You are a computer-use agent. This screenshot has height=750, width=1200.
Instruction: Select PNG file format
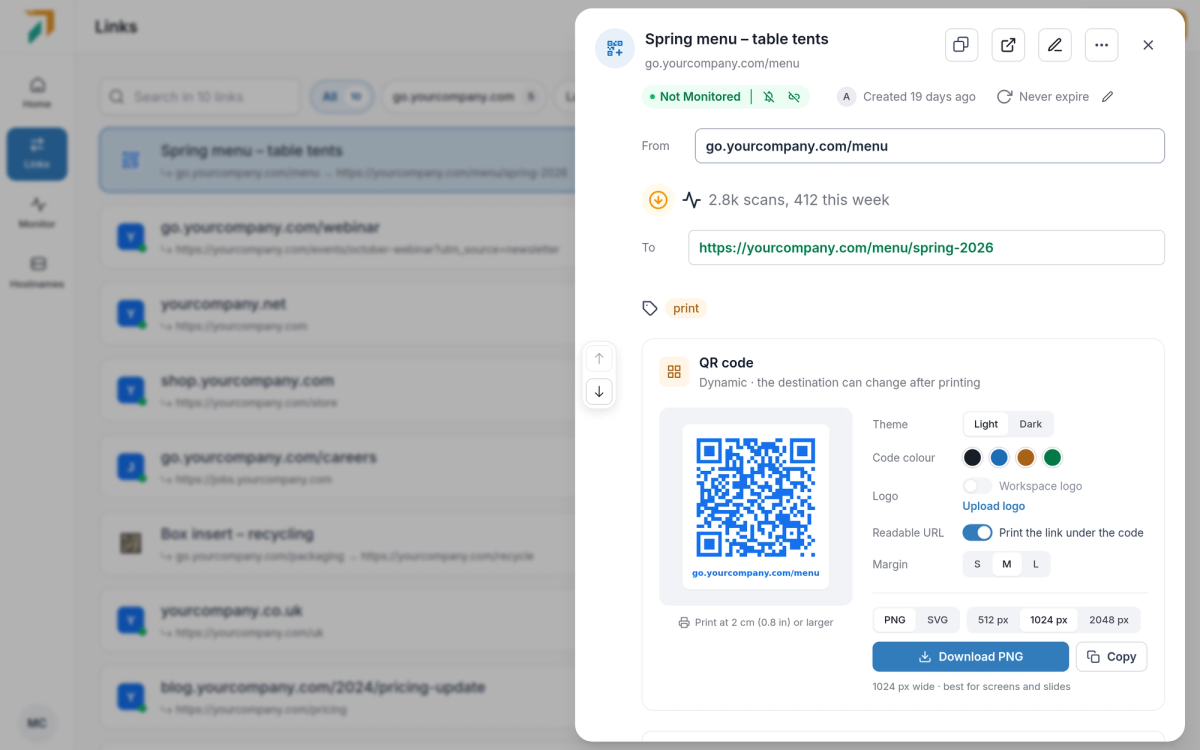click(895, 620)
